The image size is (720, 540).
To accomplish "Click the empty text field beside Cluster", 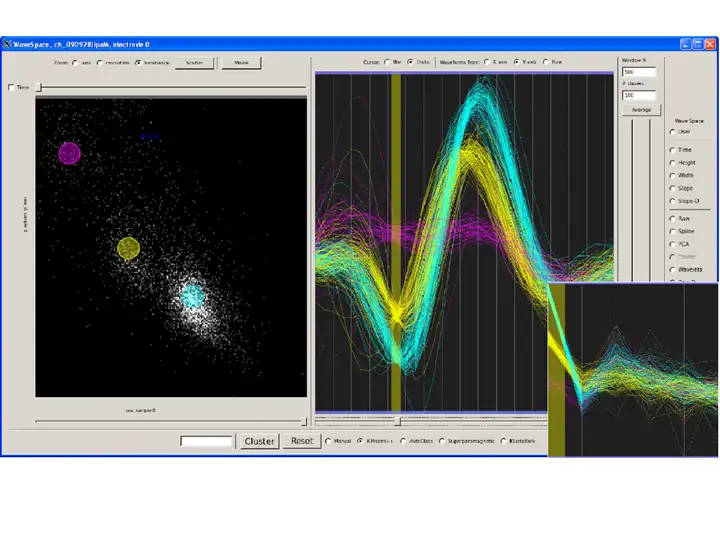I will [207, 441].
